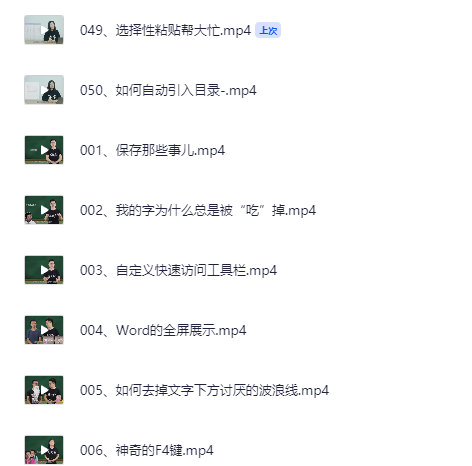Screen dimensions: 472x466
Task: Play video thumbnail for 004 Word的全屏展示
Action: [x=44, y=330]
